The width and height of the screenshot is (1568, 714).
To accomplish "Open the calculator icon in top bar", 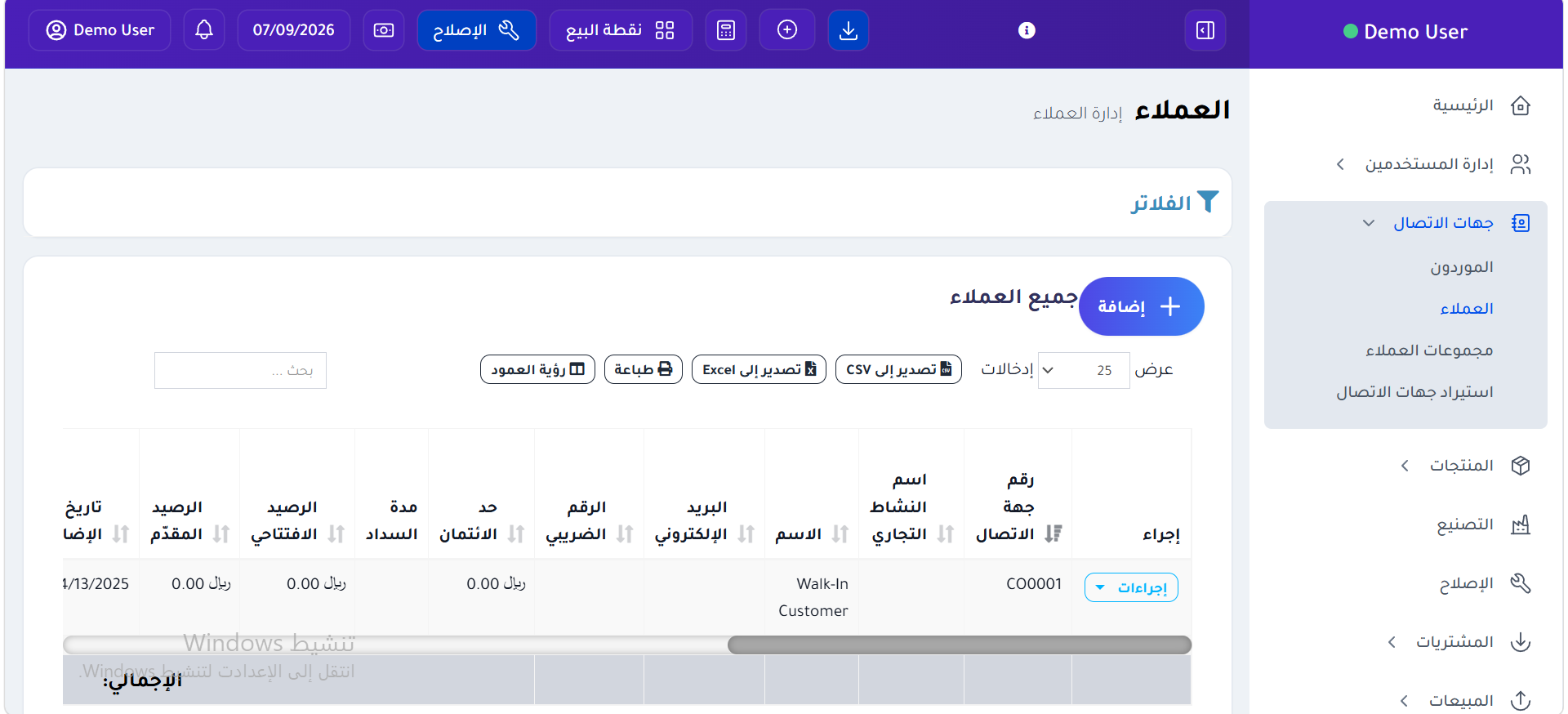I will click(x=726, y=30).
